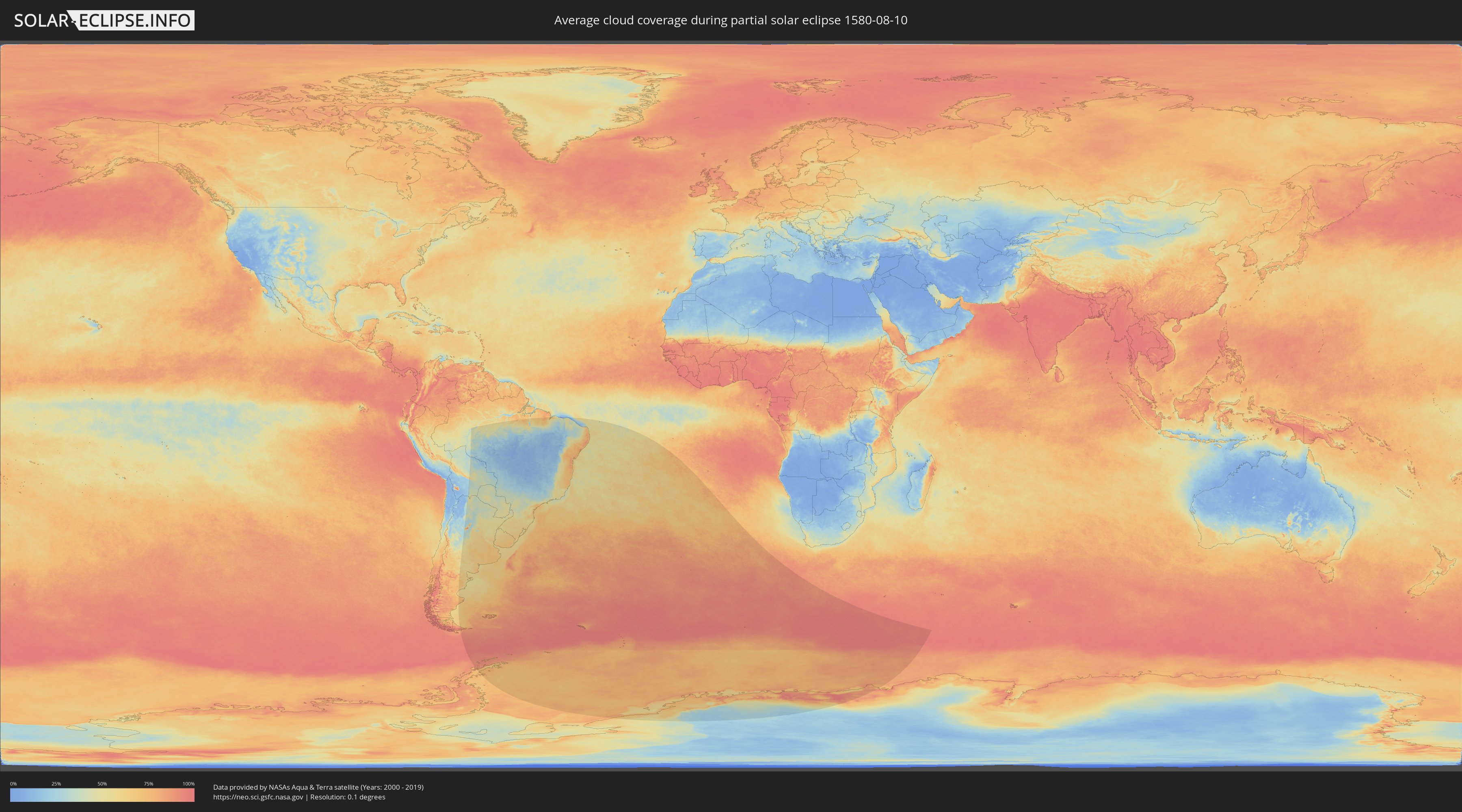Screen dimensions: 1462x812
Task: Click the 100% label on the legend
Action: pos(188,784)
